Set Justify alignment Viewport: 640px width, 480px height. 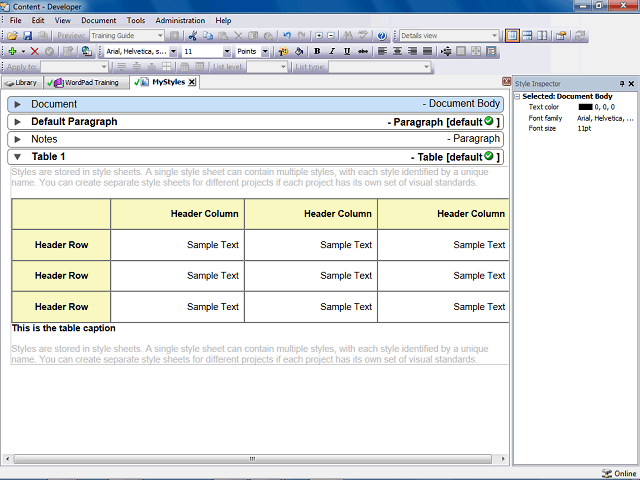427,51
